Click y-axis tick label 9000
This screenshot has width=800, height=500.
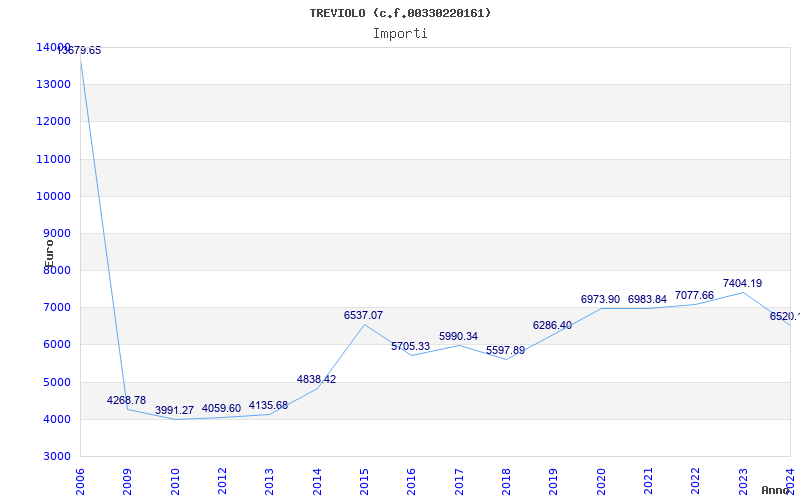click(x=56, y=234)
